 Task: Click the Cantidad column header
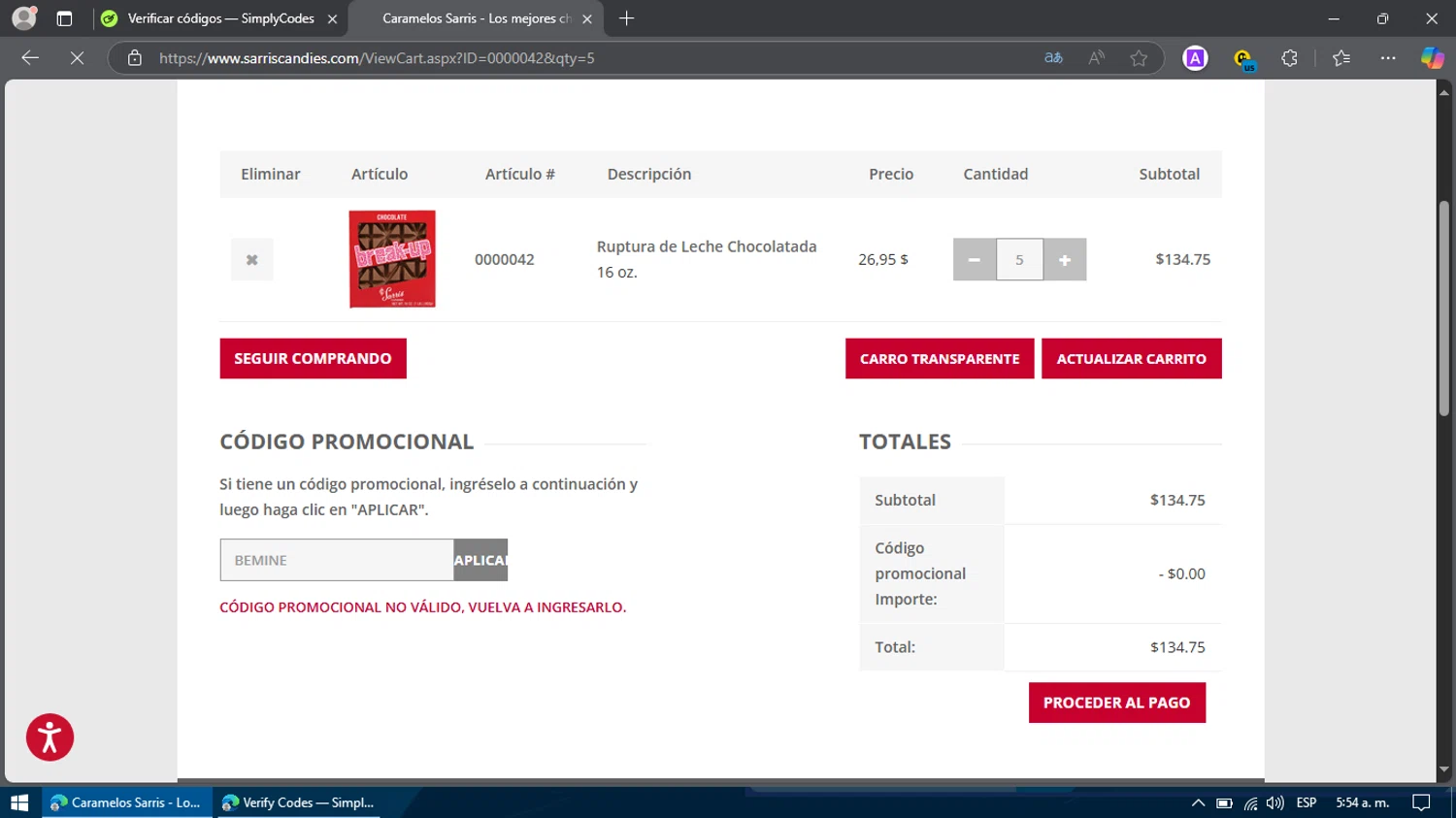[x=995, y=174]
